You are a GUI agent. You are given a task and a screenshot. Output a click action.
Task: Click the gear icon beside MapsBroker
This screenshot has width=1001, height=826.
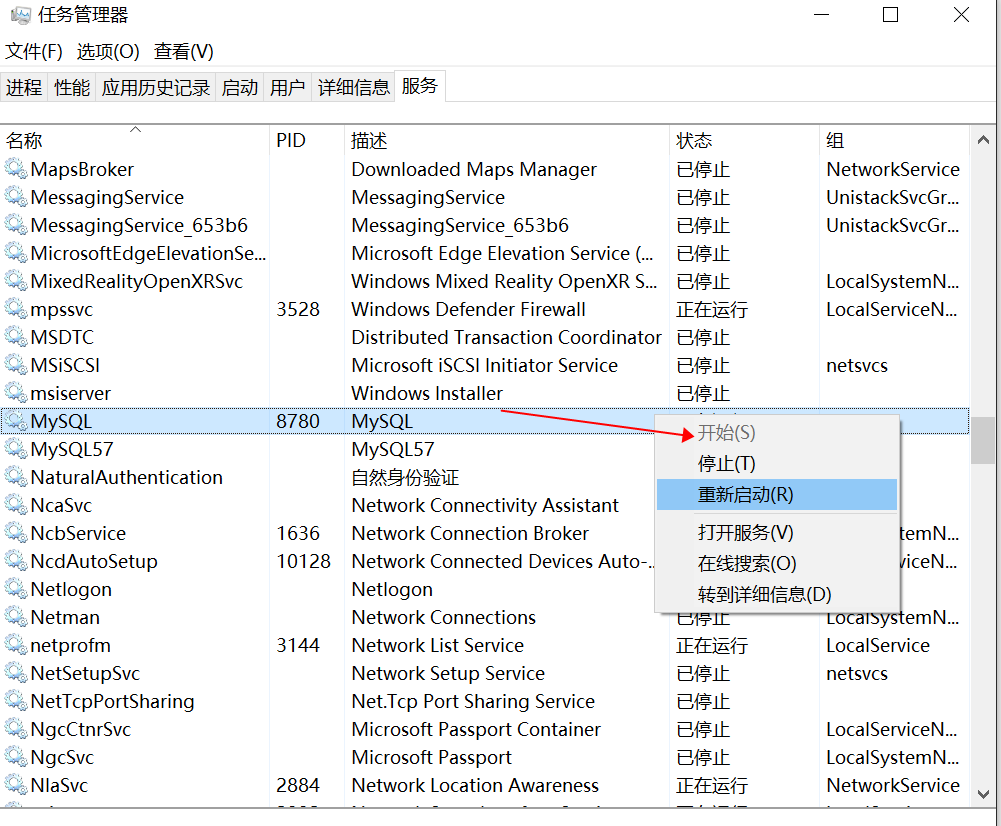(x=15, y=169)
